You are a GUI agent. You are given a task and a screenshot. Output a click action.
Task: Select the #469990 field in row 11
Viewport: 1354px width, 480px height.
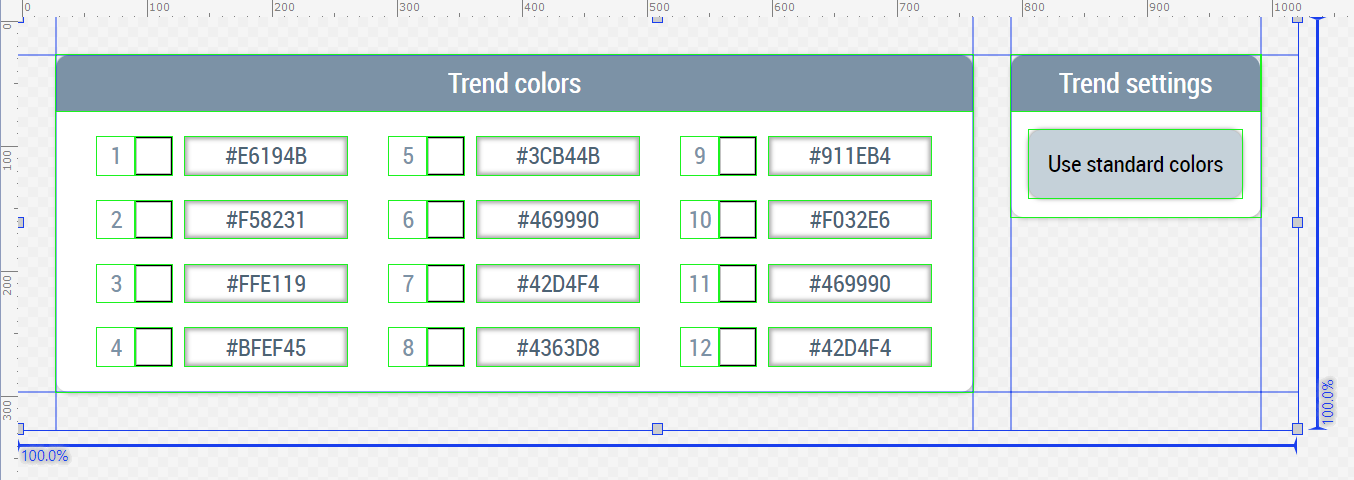[x=850, y=284]
